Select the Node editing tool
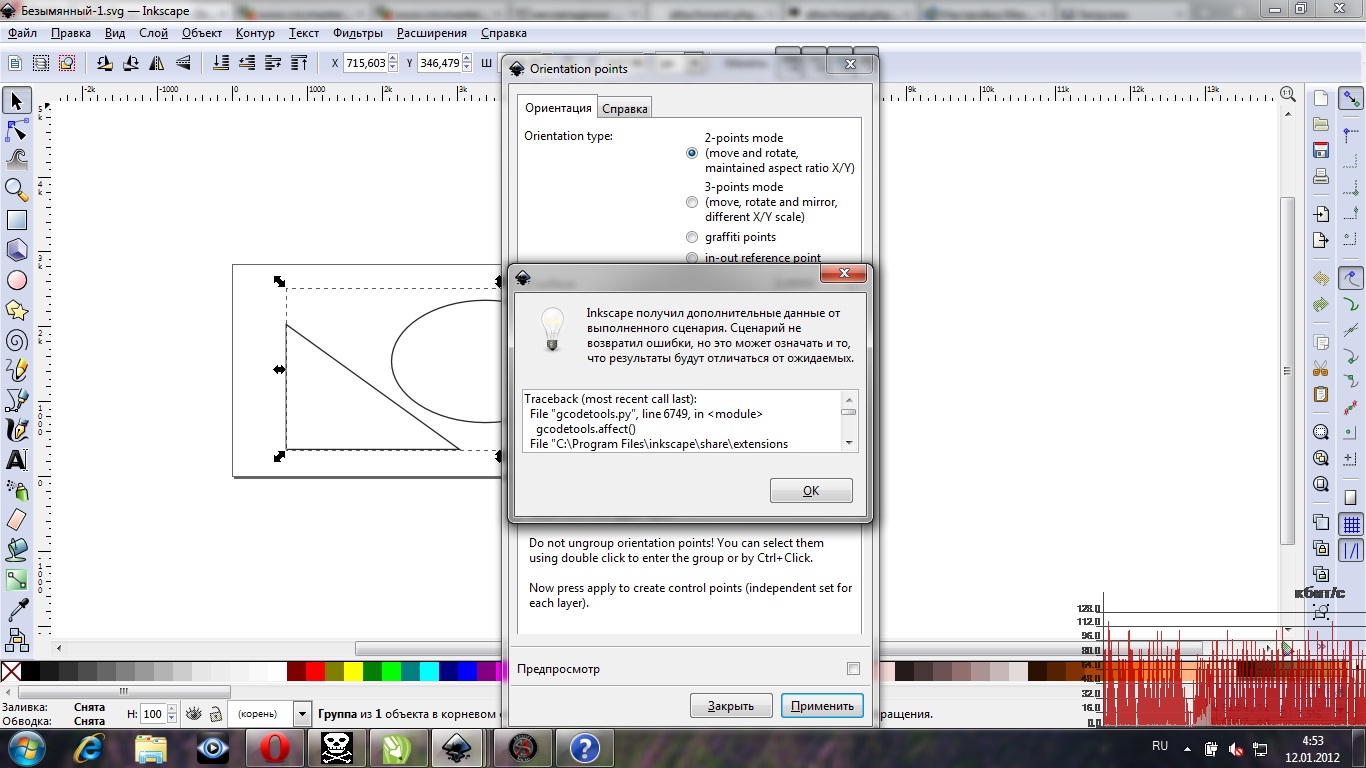 click(x=17, y=130)
